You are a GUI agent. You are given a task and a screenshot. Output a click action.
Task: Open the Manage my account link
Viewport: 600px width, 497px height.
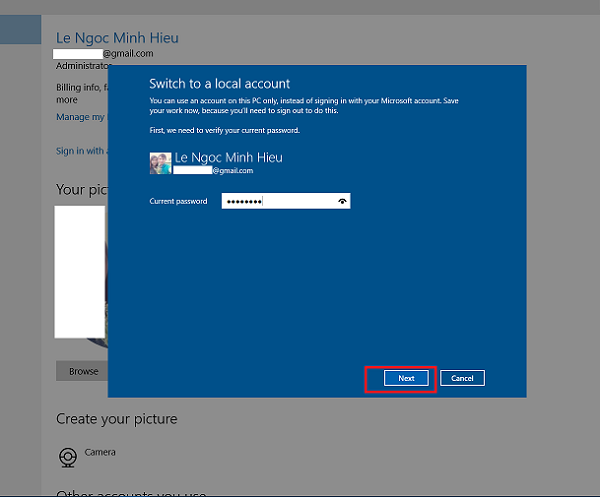point(80,118)
